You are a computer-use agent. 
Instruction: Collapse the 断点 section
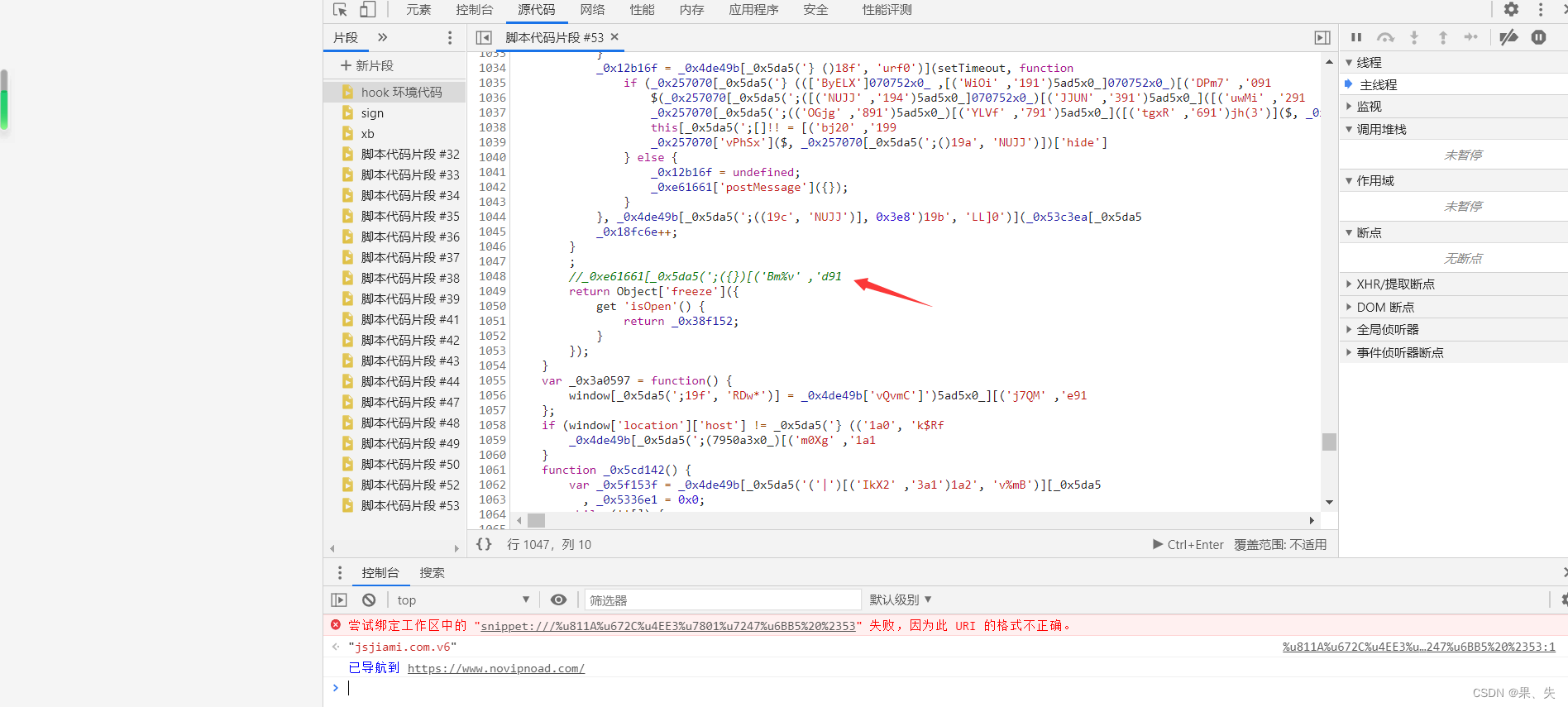1453,232
